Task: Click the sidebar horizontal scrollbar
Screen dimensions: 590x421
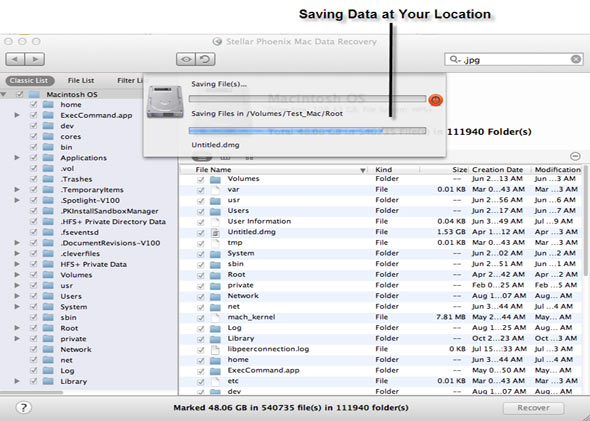Action: tap(32, 392)
